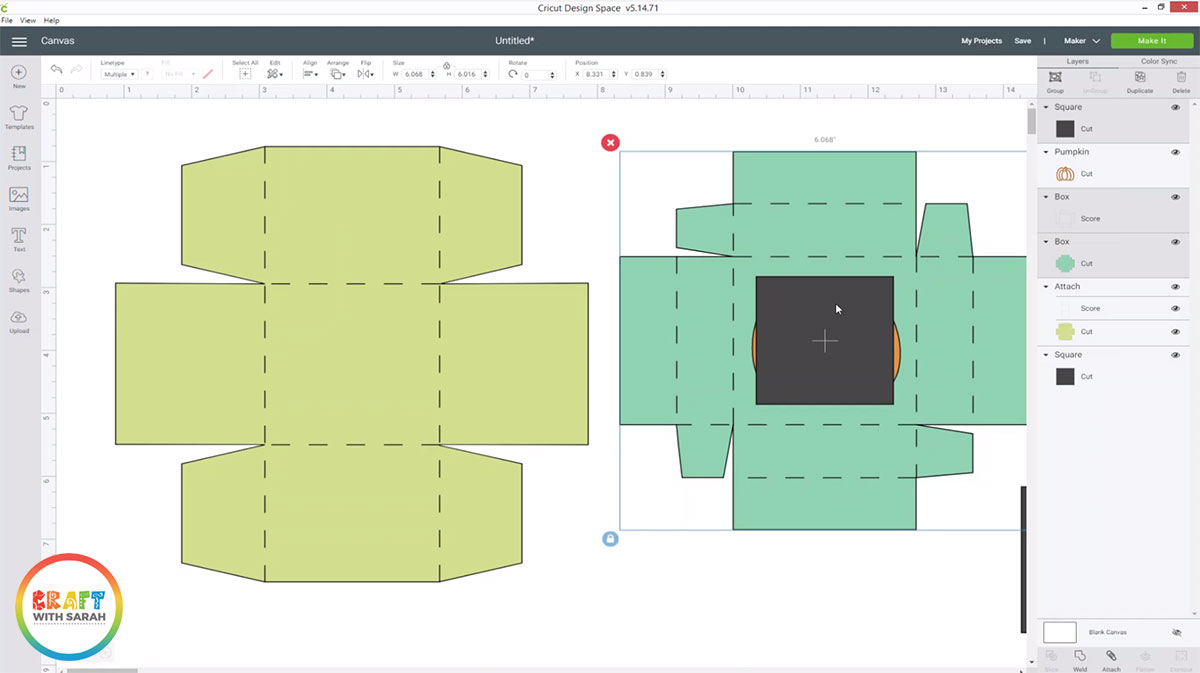Click the Undo arrow

click(x=57, y=70)
